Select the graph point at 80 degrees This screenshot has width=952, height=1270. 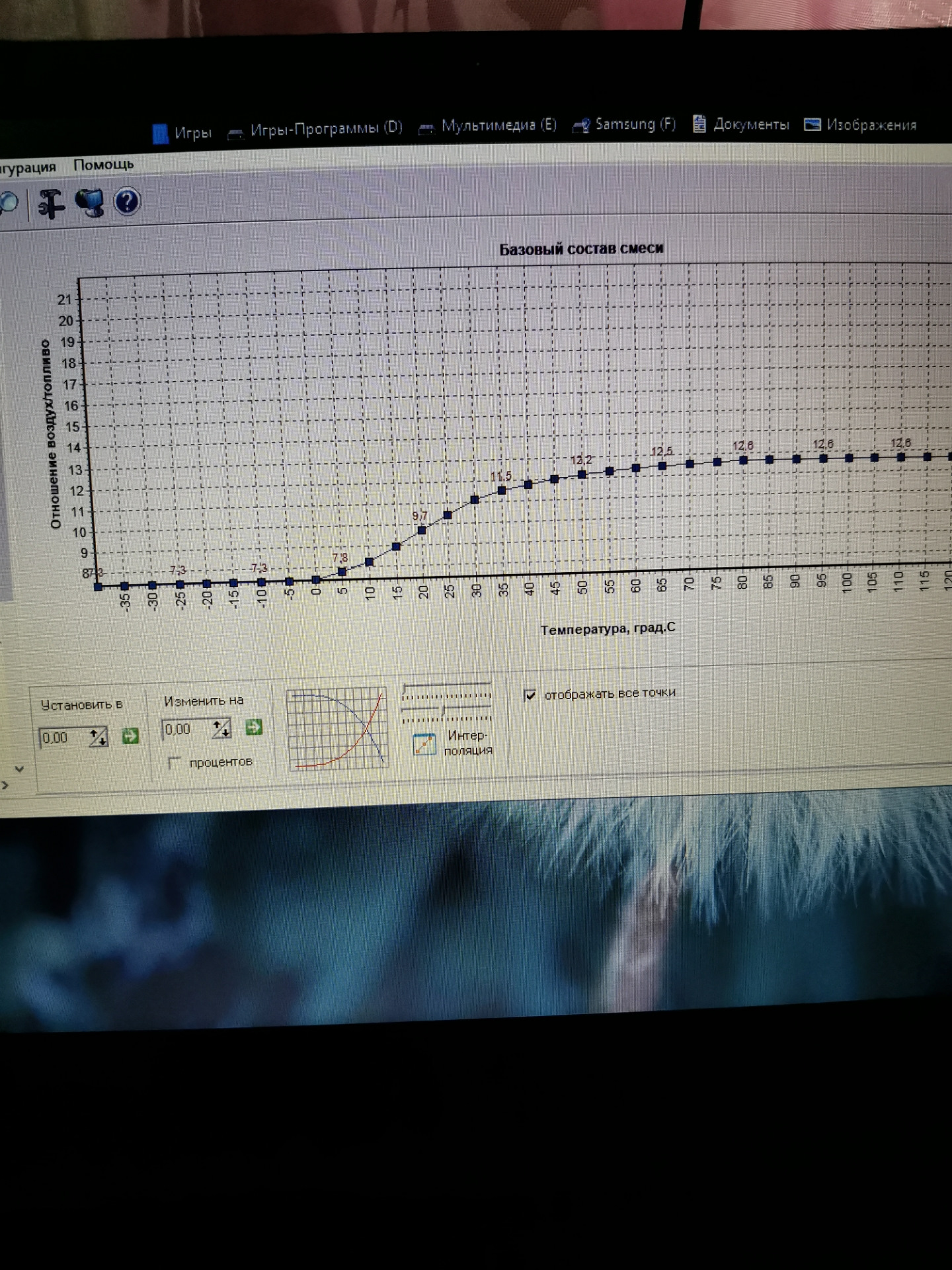pos(743,460)
